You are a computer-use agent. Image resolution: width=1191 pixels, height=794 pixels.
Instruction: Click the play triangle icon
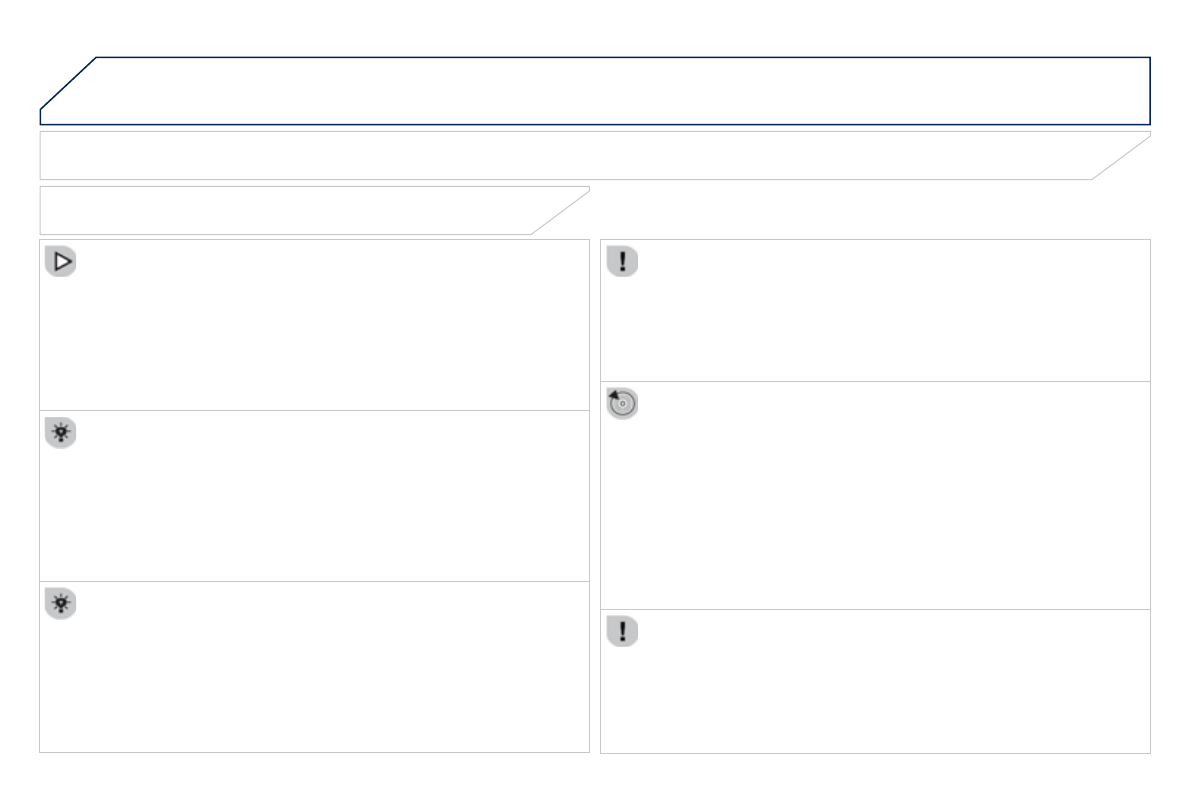(x=62, y=262)
